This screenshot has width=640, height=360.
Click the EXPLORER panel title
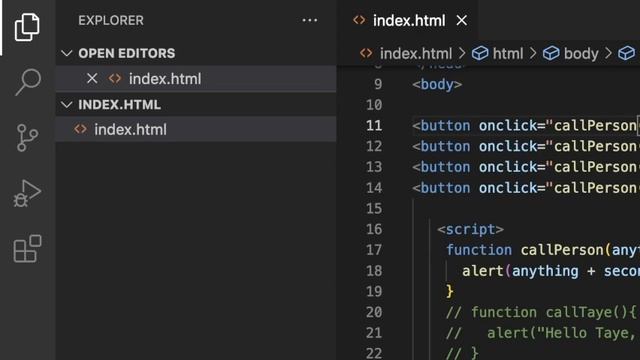(x=111, y=20)
